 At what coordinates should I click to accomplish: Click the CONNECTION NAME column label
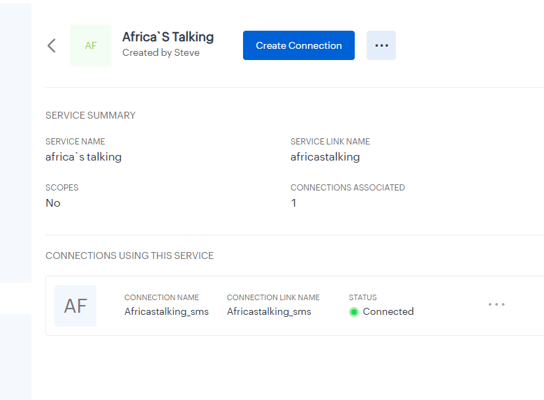click(x=162, y=297)
